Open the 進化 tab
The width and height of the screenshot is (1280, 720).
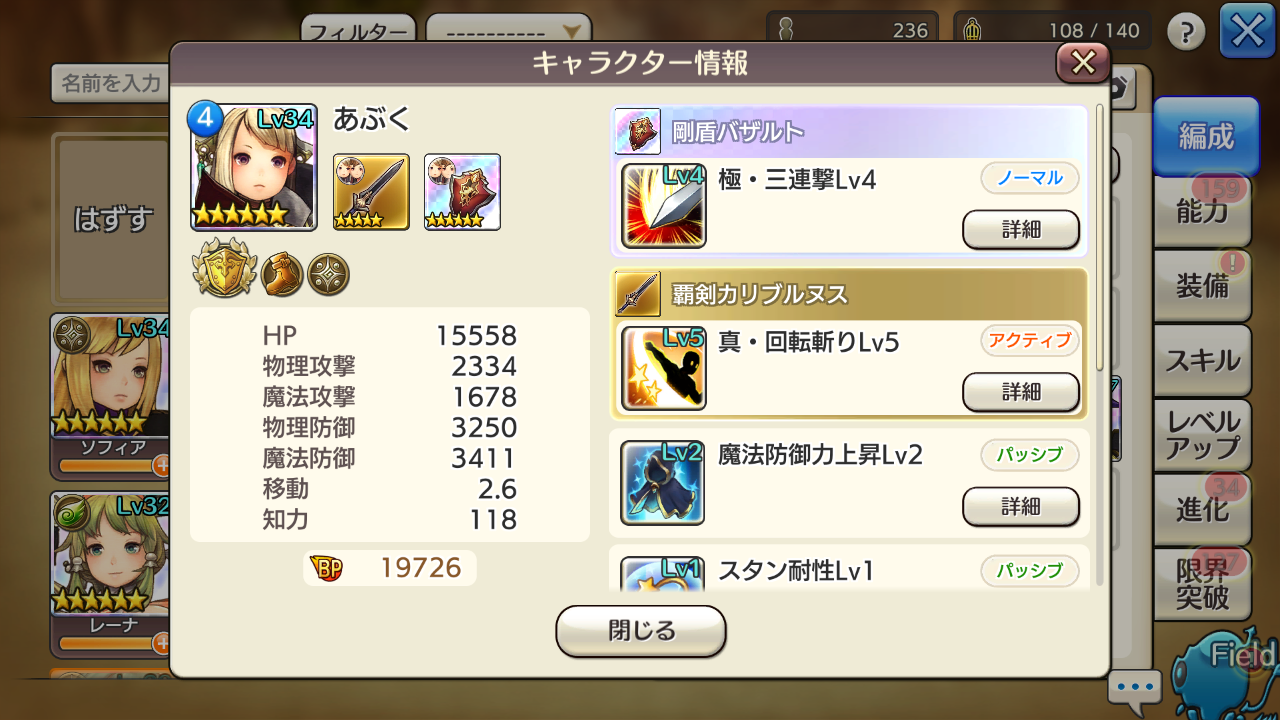(x=1203, y=509)
